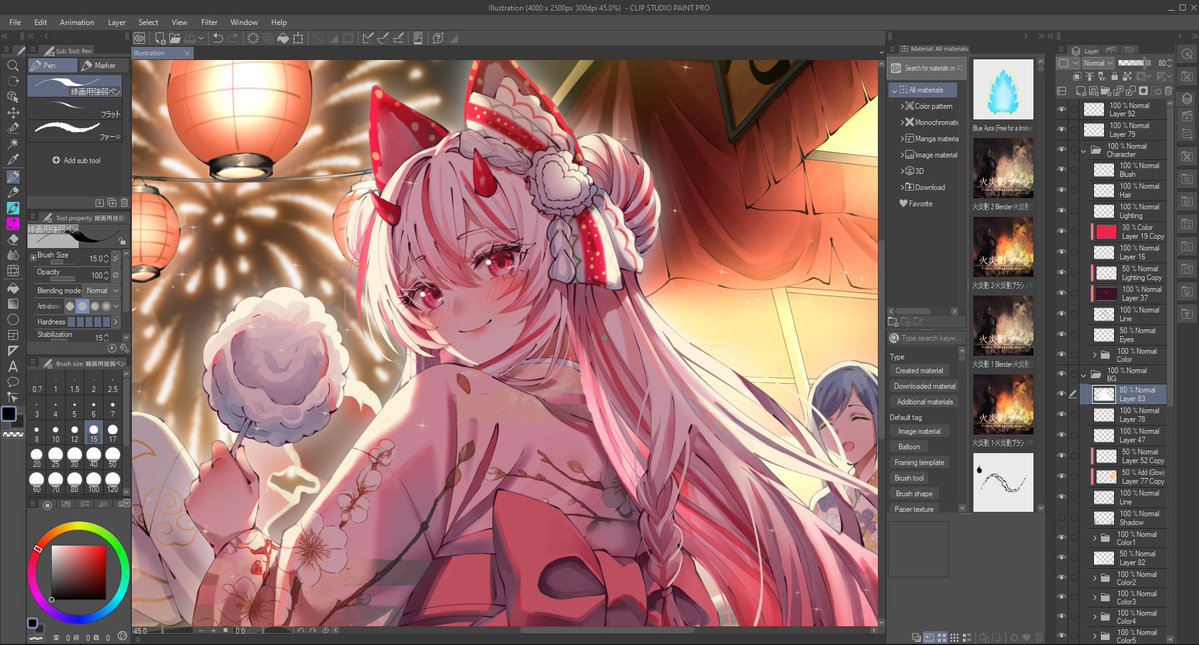Select the Zoom magnifier tool
Viewport: 1199px width, 645px height.
point(13,66)
